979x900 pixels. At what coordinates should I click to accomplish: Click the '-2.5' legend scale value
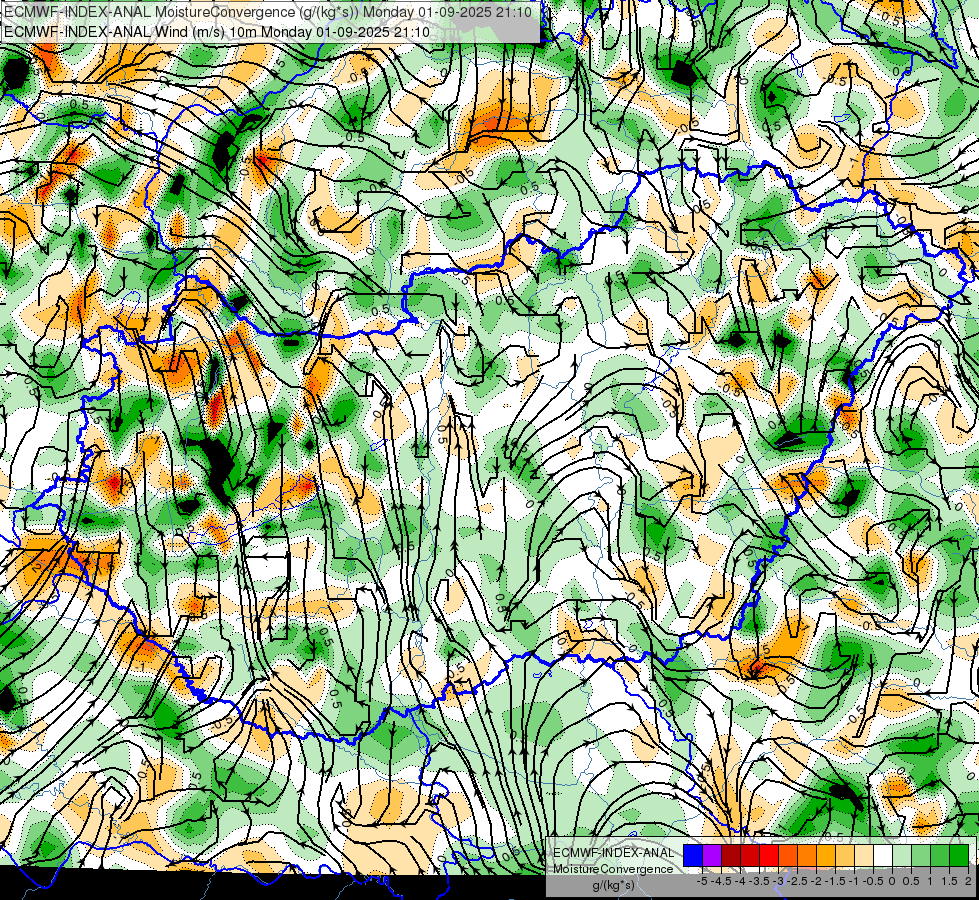[x=797, y=881]
